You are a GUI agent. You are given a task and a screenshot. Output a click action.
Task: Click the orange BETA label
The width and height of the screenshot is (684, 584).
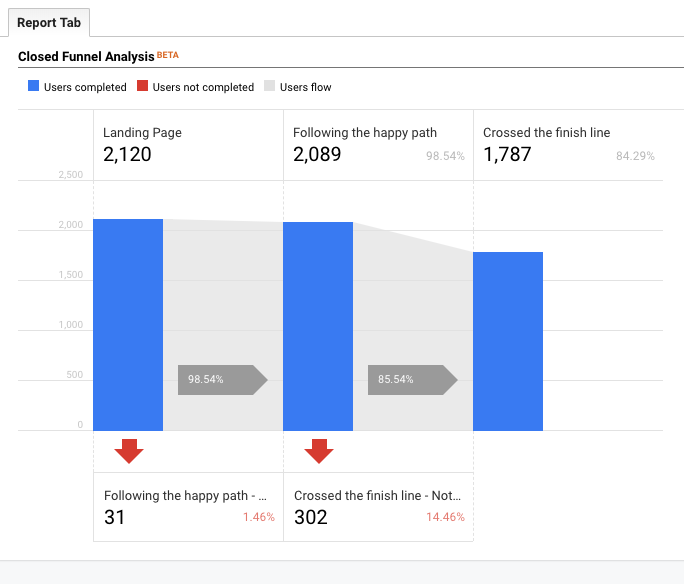pos(168,55)
